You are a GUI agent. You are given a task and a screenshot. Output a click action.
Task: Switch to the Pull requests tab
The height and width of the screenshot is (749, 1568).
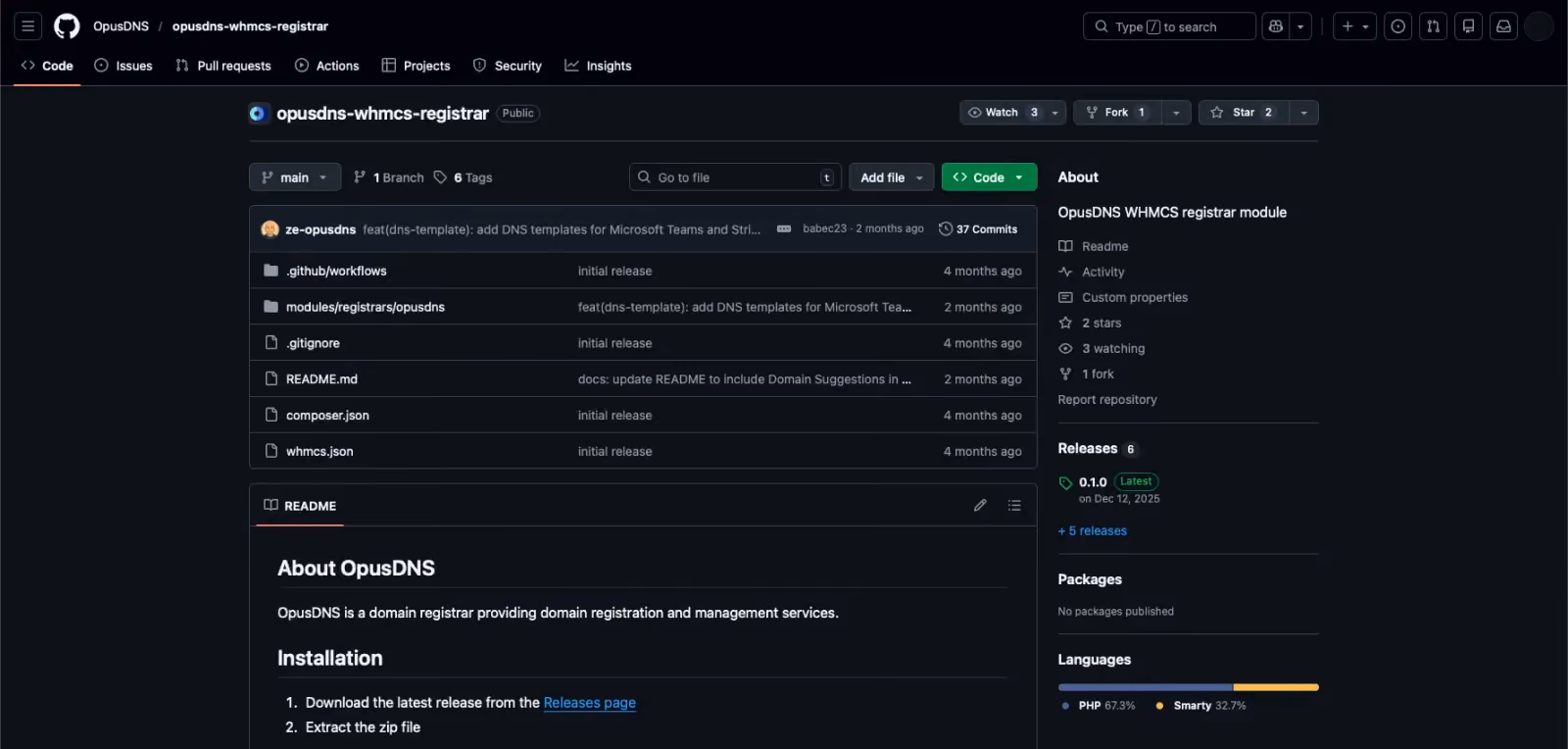pyautogui.click(x=223, y=66)
